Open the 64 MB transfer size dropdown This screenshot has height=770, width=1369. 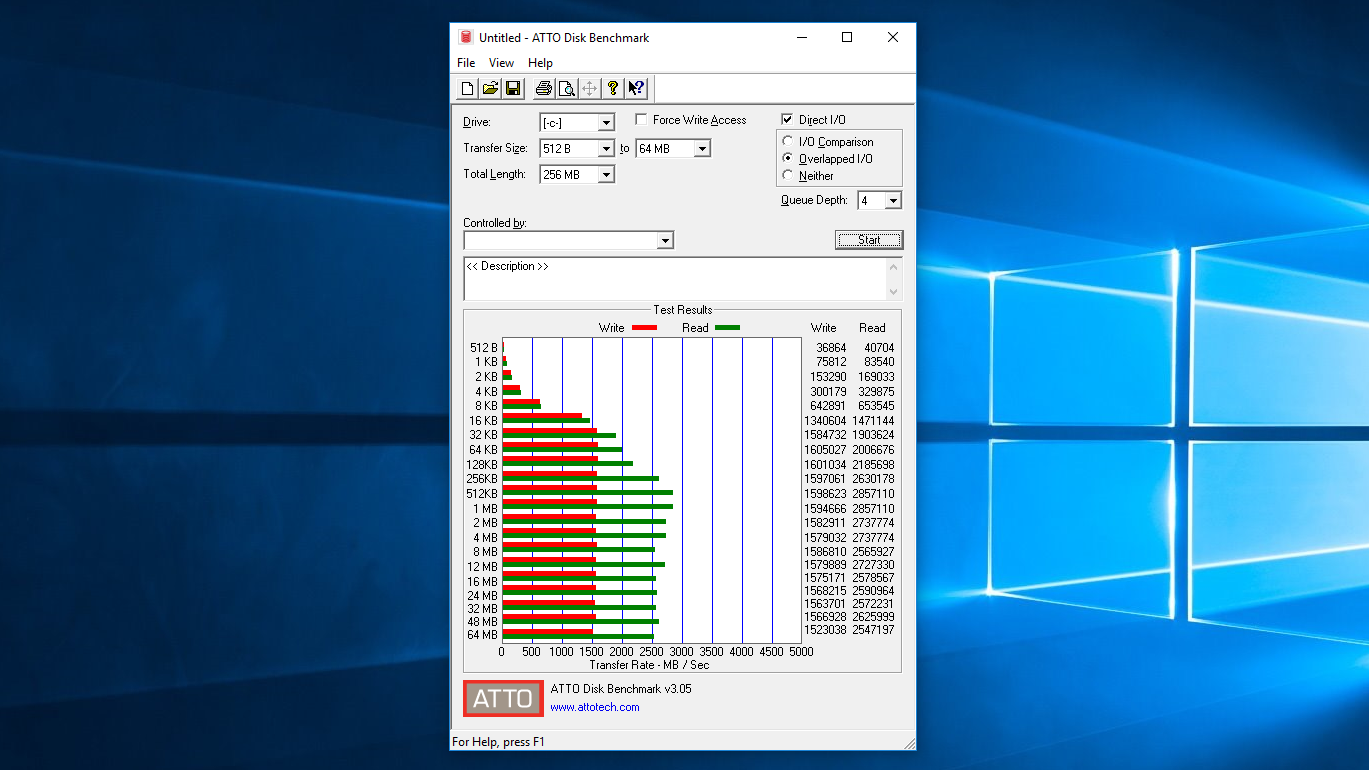[x=702, y=149]
